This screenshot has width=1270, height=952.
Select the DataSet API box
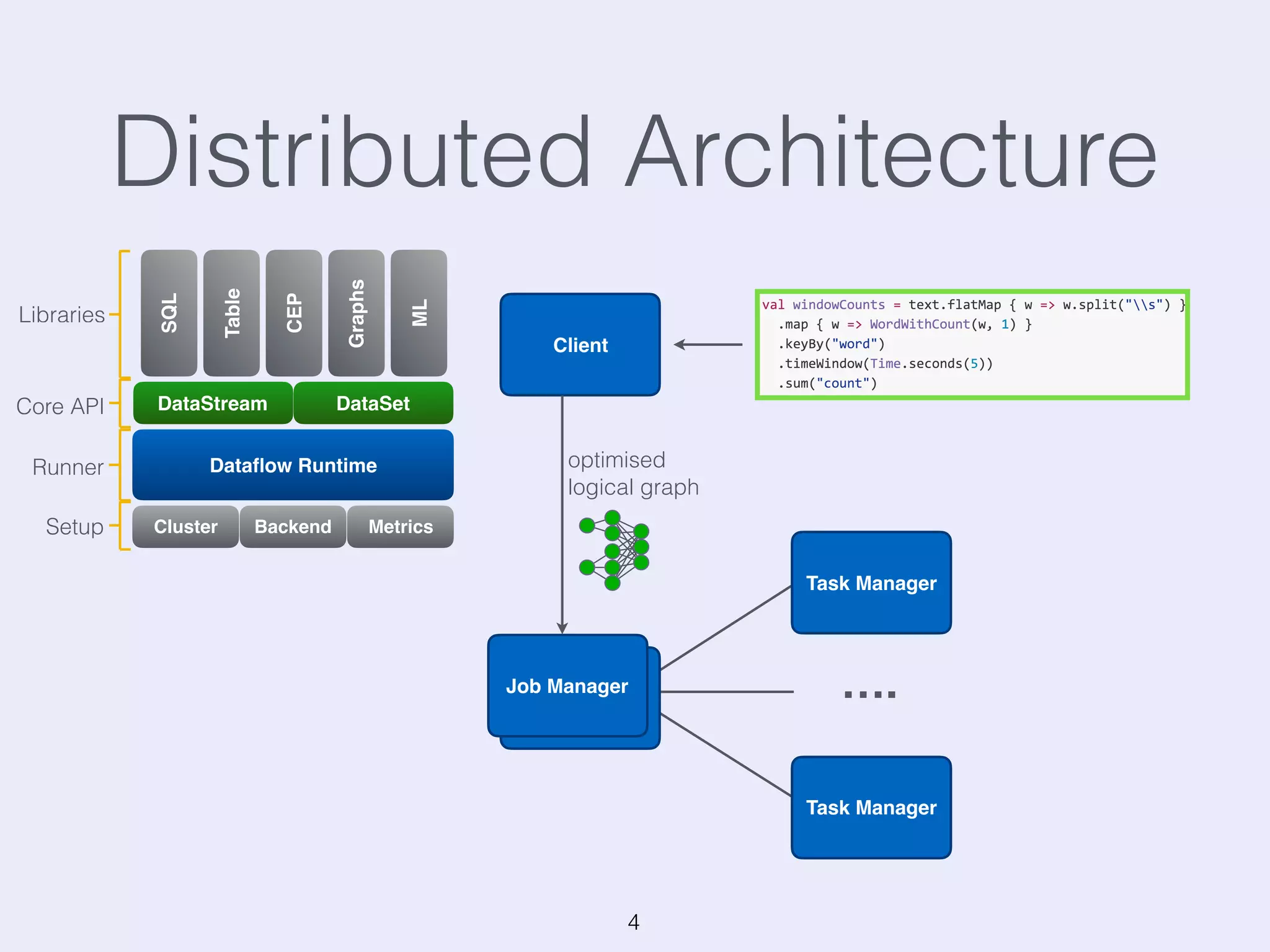pos(373,403)
